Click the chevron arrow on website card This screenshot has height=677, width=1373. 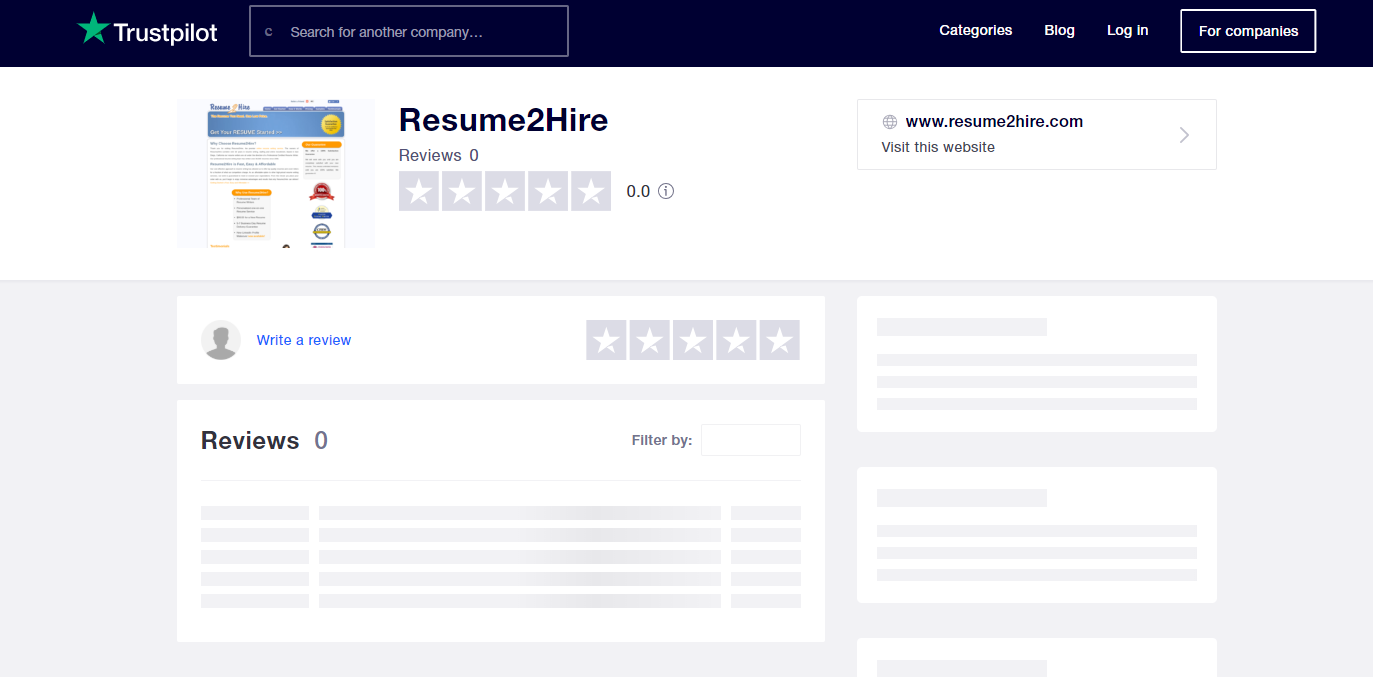click(x=1185, y=135)
